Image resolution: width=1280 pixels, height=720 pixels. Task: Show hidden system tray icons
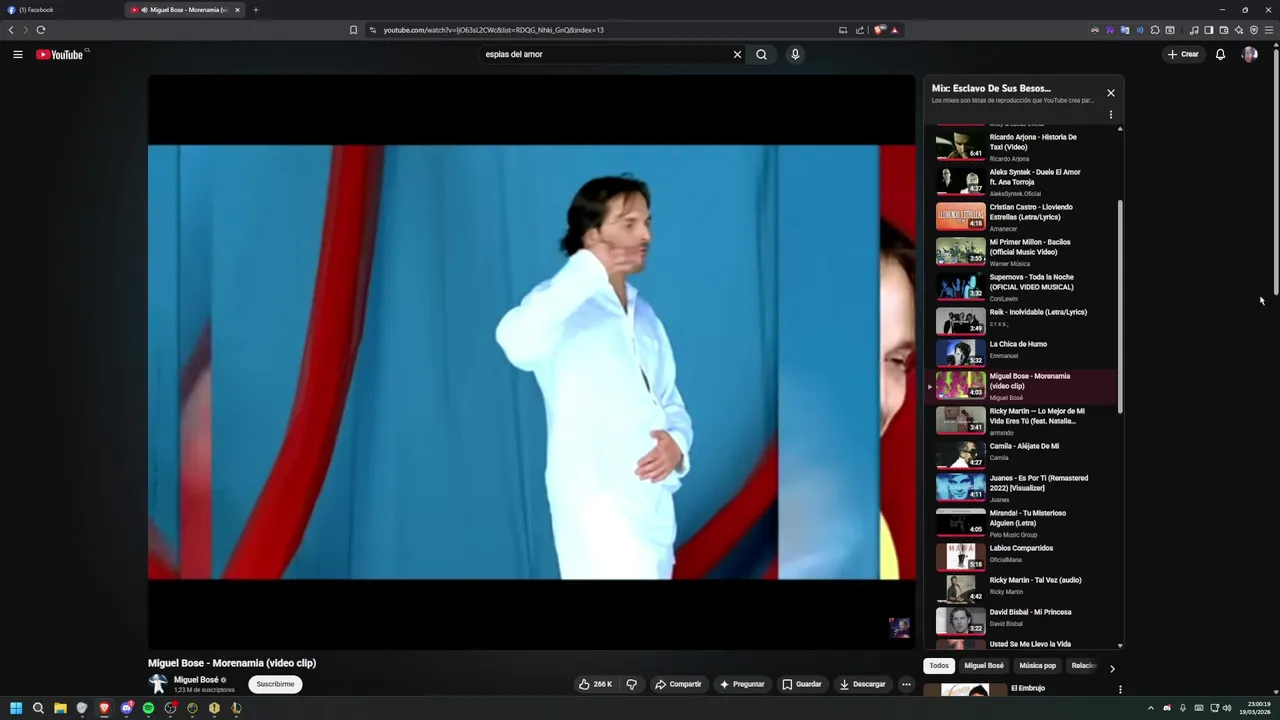[x=1150, y=708]
